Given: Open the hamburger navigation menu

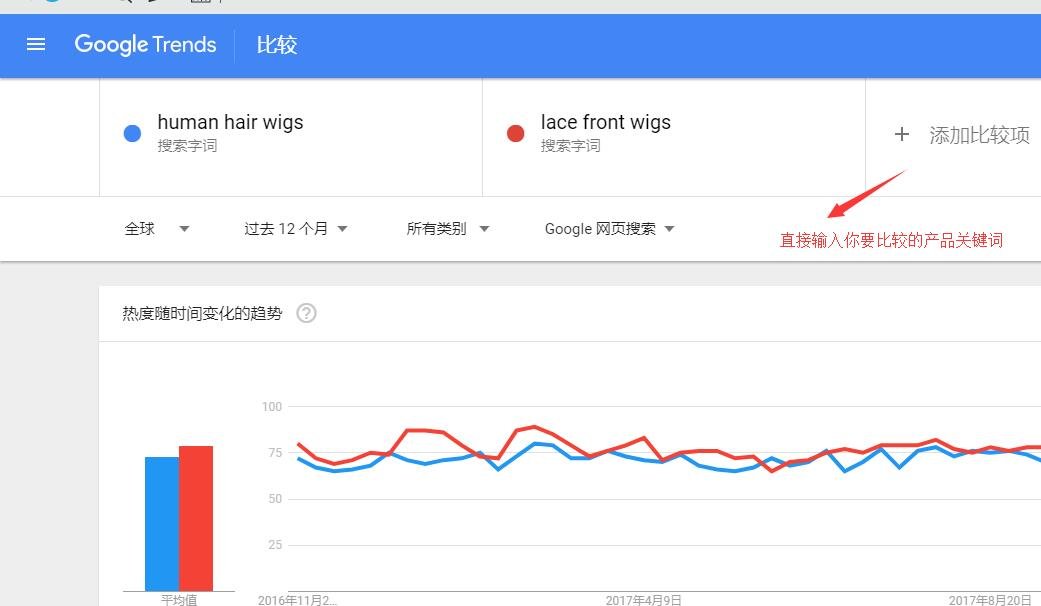Looking at the screenshot, I should click(36, 45).
